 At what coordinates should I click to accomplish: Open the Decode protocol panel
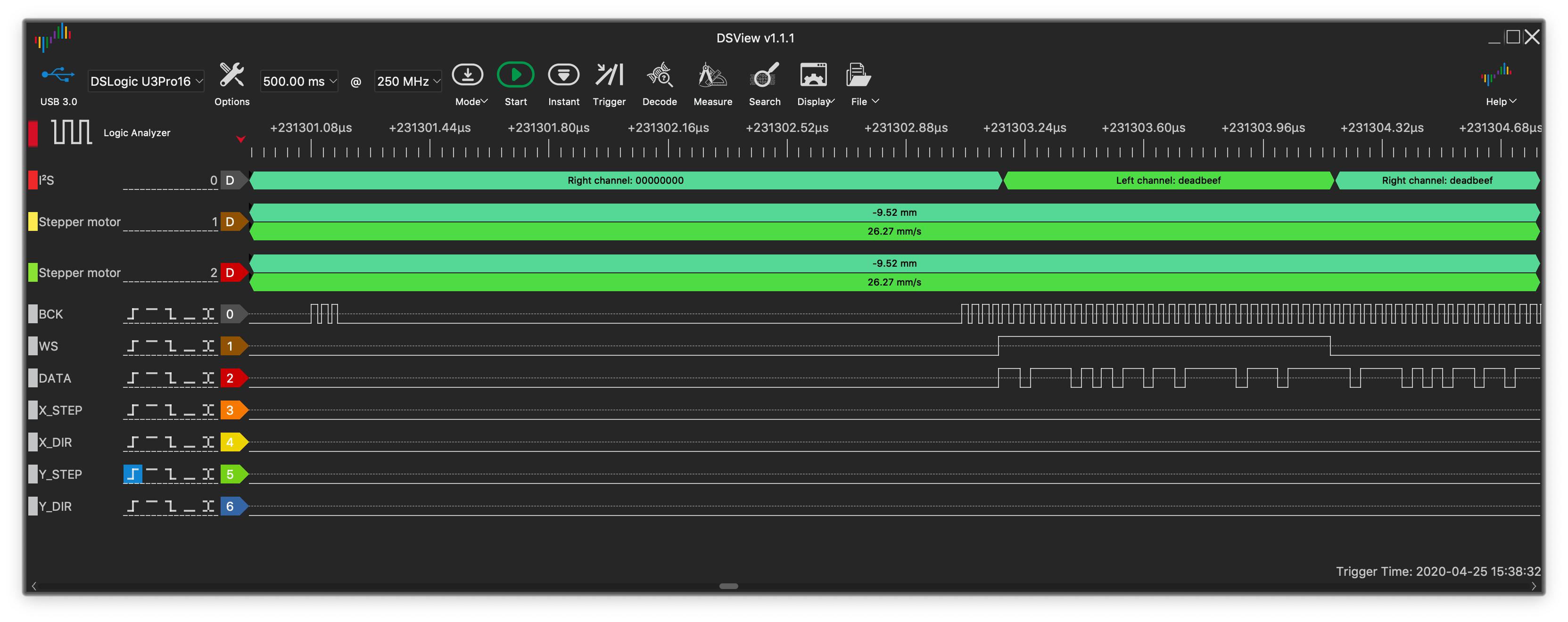[659, 76]
